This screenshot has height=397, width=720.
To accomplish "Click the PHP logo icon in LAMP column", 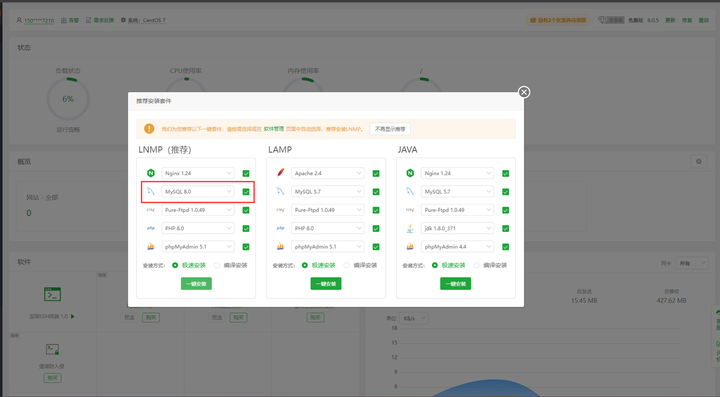I will (281, 228).
